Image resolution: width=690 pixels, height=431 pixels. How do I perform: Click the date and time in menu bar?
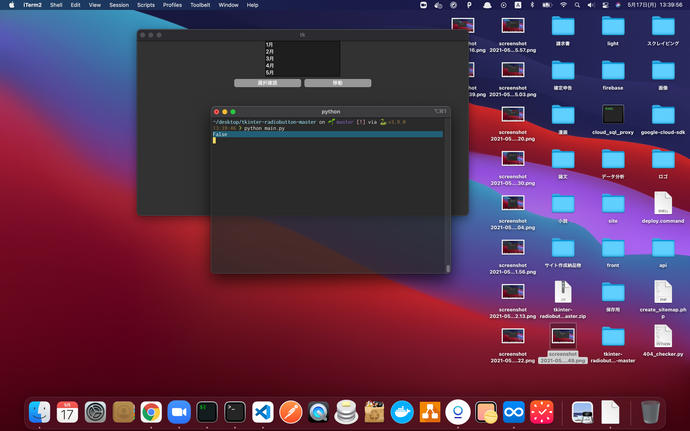click(654, 5)
